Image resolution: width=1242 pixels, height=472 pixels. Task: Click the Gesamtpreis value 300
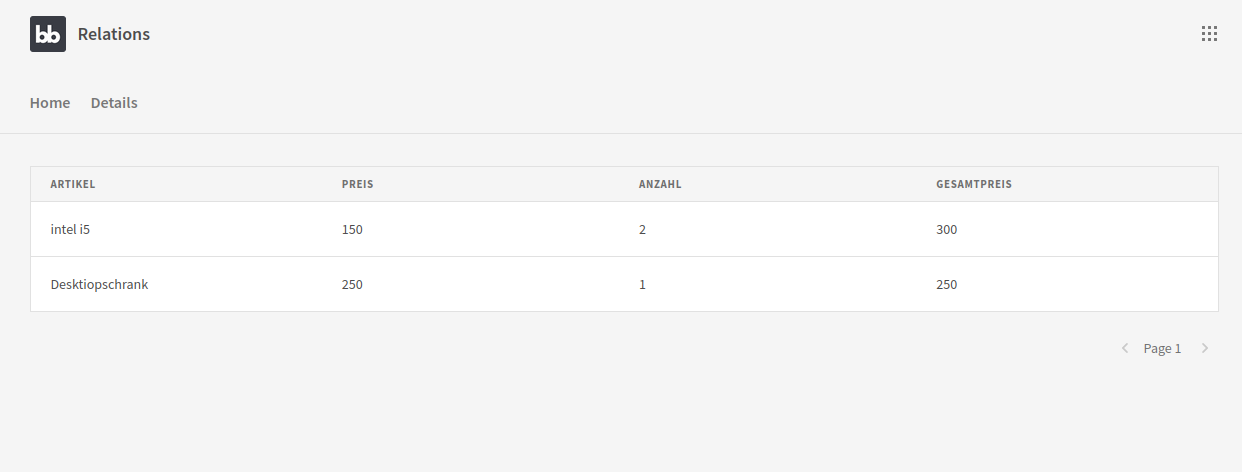(946, 230)
